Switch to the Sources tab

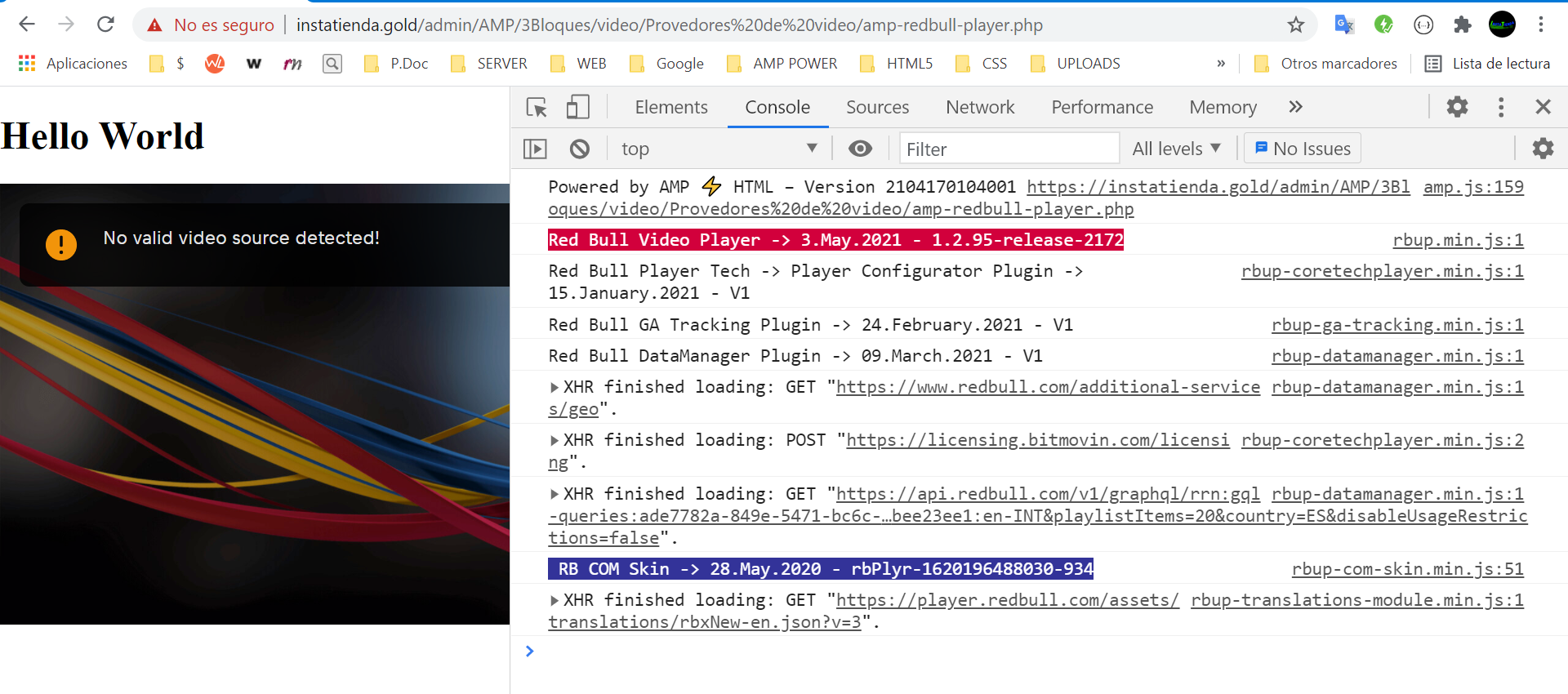tap(877, 107)
